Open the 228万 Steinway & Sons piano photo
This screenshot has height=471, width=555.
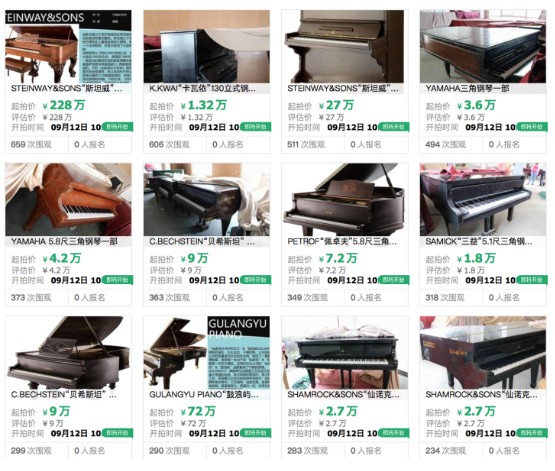pos(68,46)
